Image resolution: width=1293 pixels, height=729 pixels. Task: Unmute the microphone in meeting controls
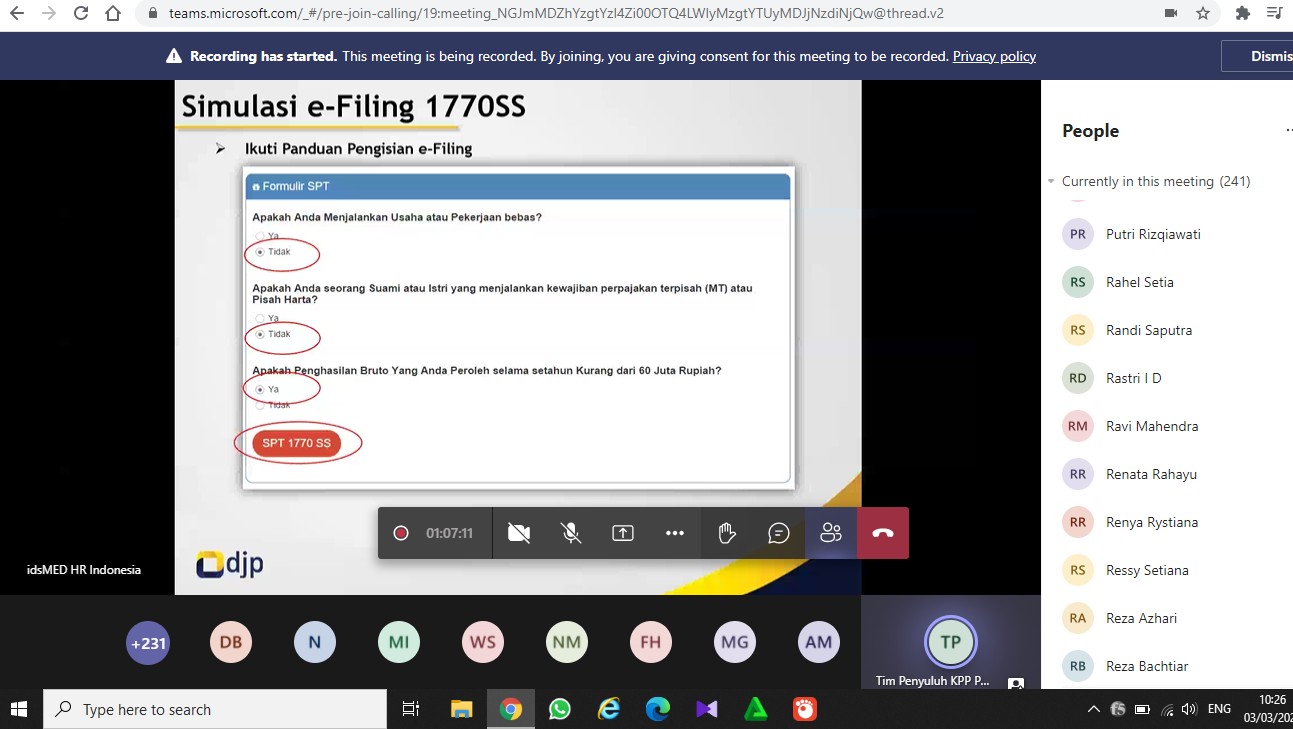coord(571,533)
